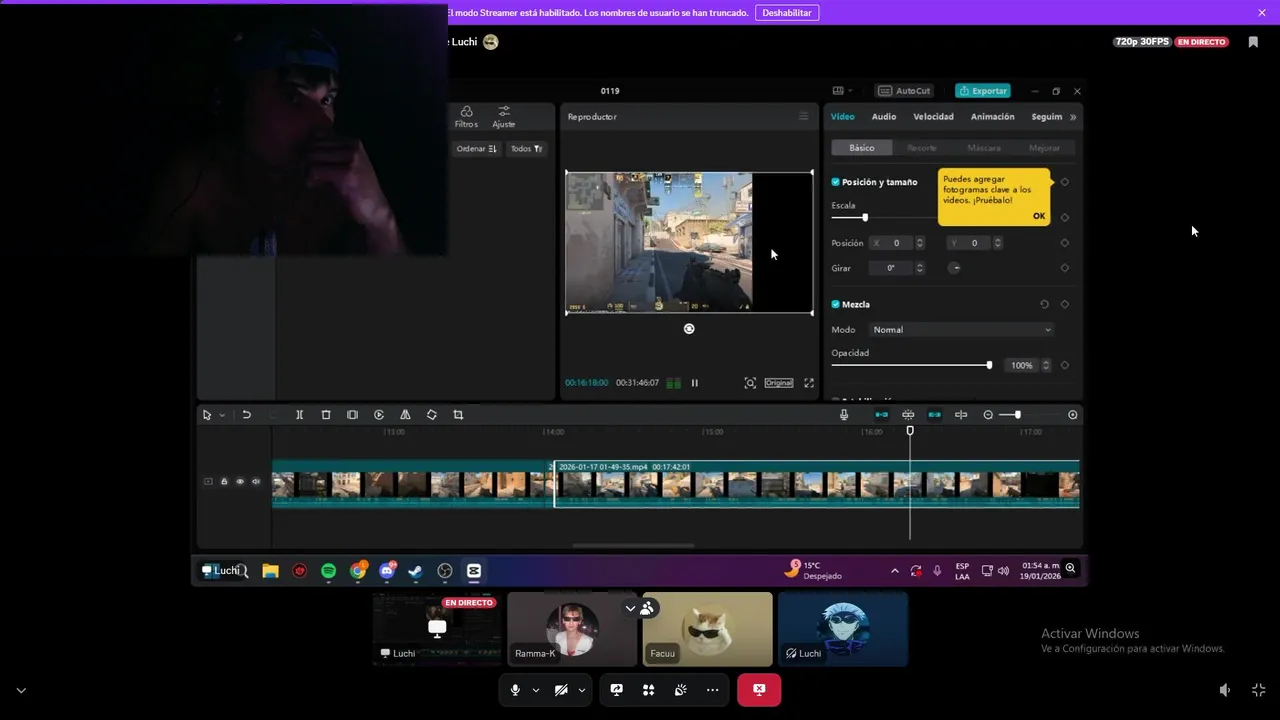Open the layout dropdown next to AutoCut
This screenshot has height=720, width=1280.
842,91
